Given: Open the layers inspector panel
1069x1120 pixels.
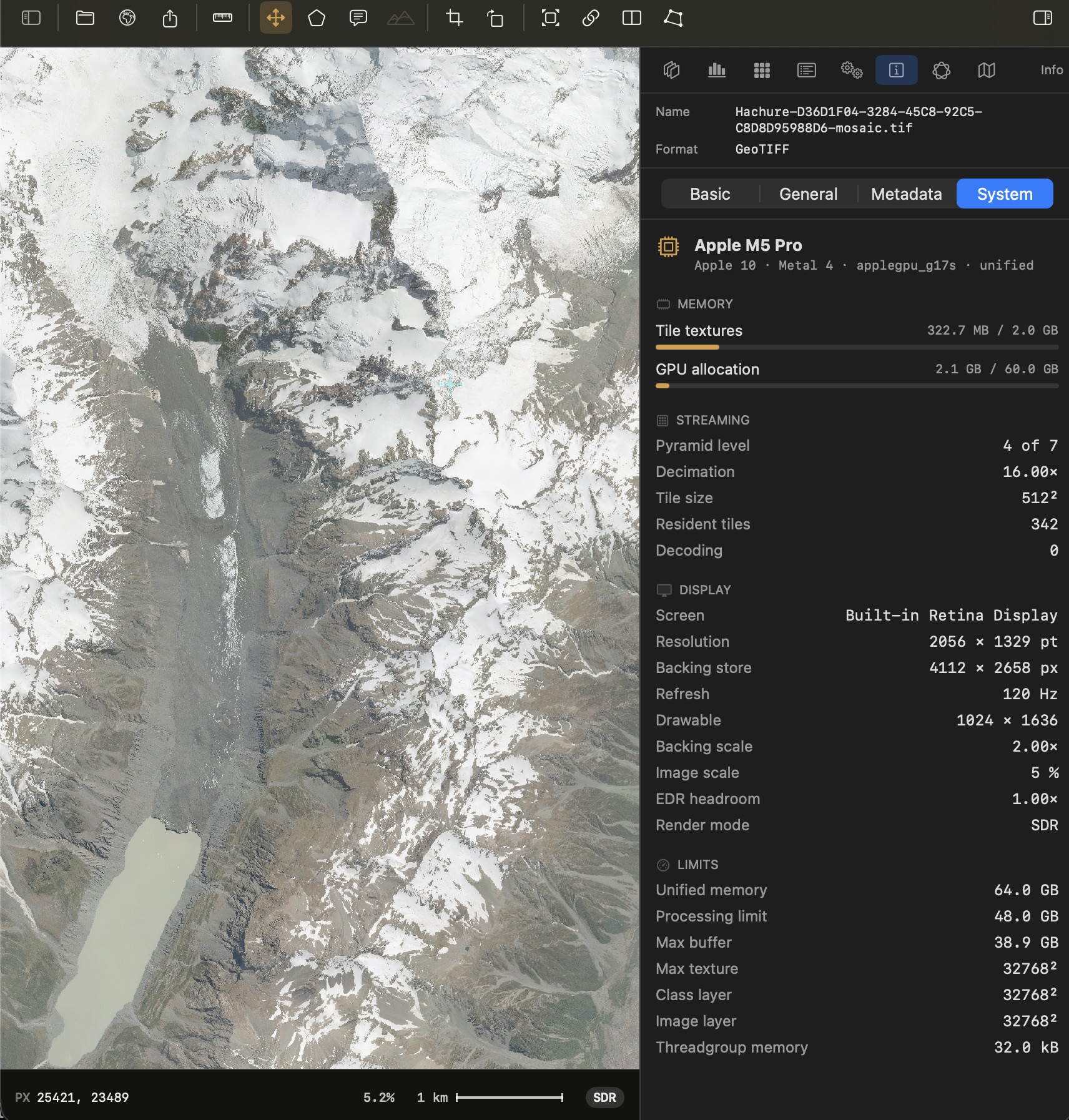Looking at the screenshot, I should [672, 70].
